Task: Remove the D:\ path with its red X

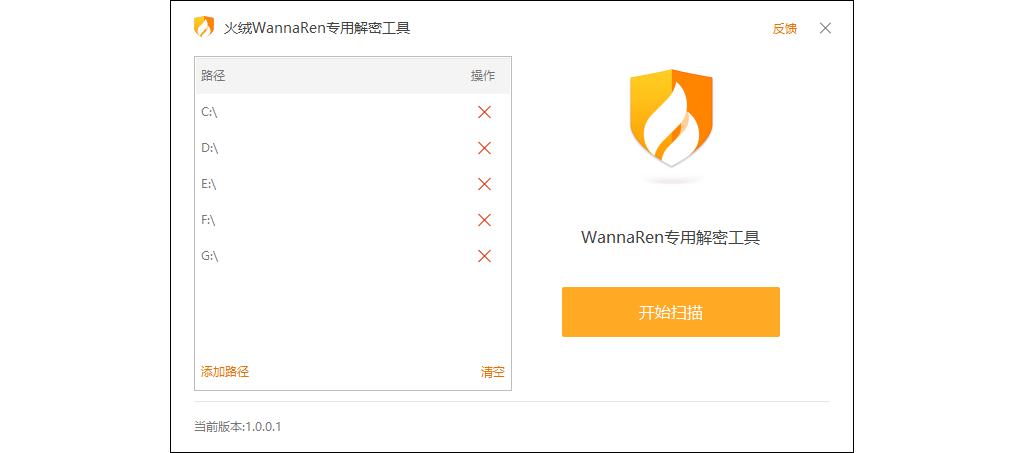Action: pyautogui.click(x=484, y=148)
